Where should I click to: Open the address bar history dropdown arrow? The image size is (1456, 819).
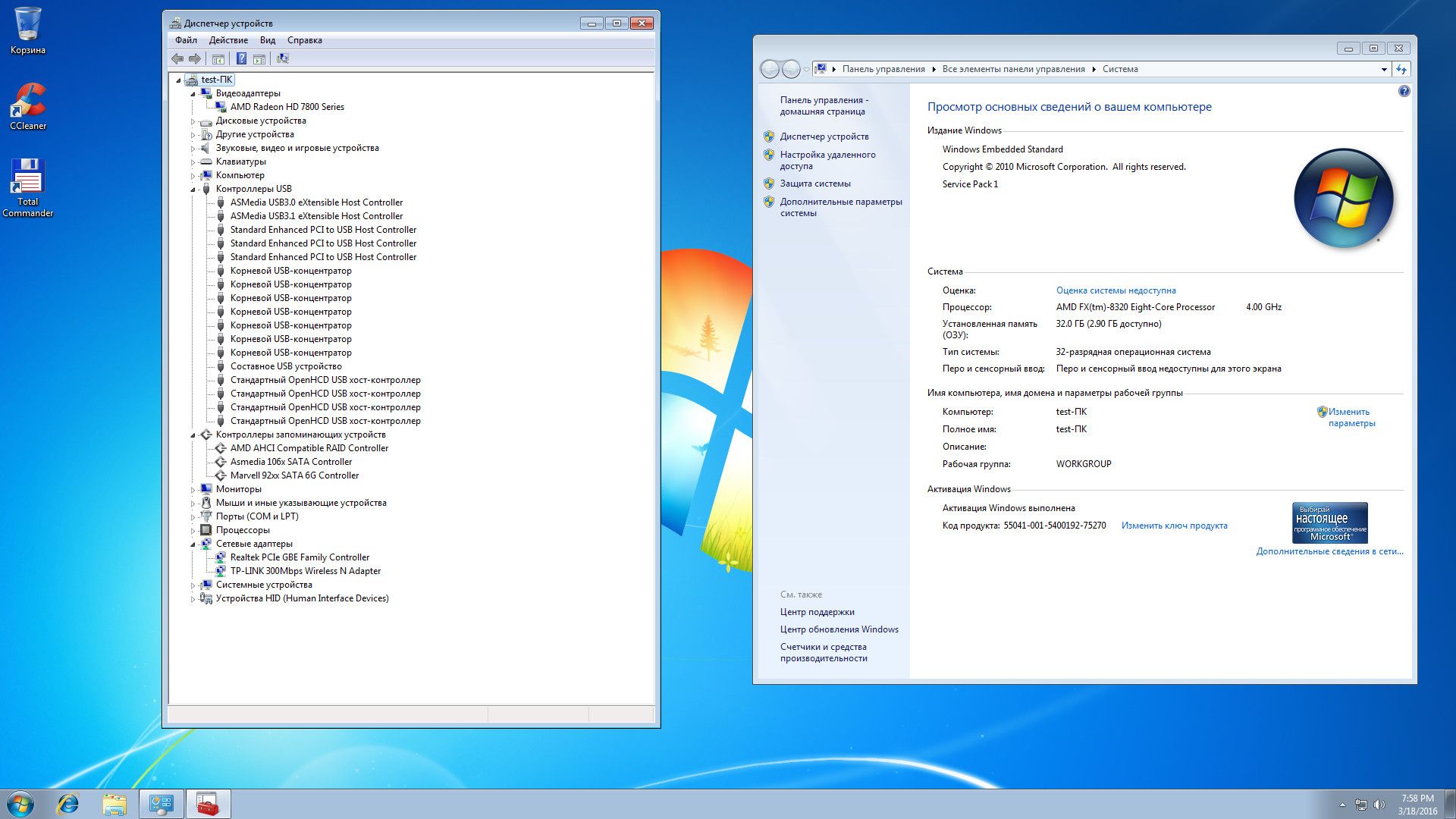click(1384, 69)
